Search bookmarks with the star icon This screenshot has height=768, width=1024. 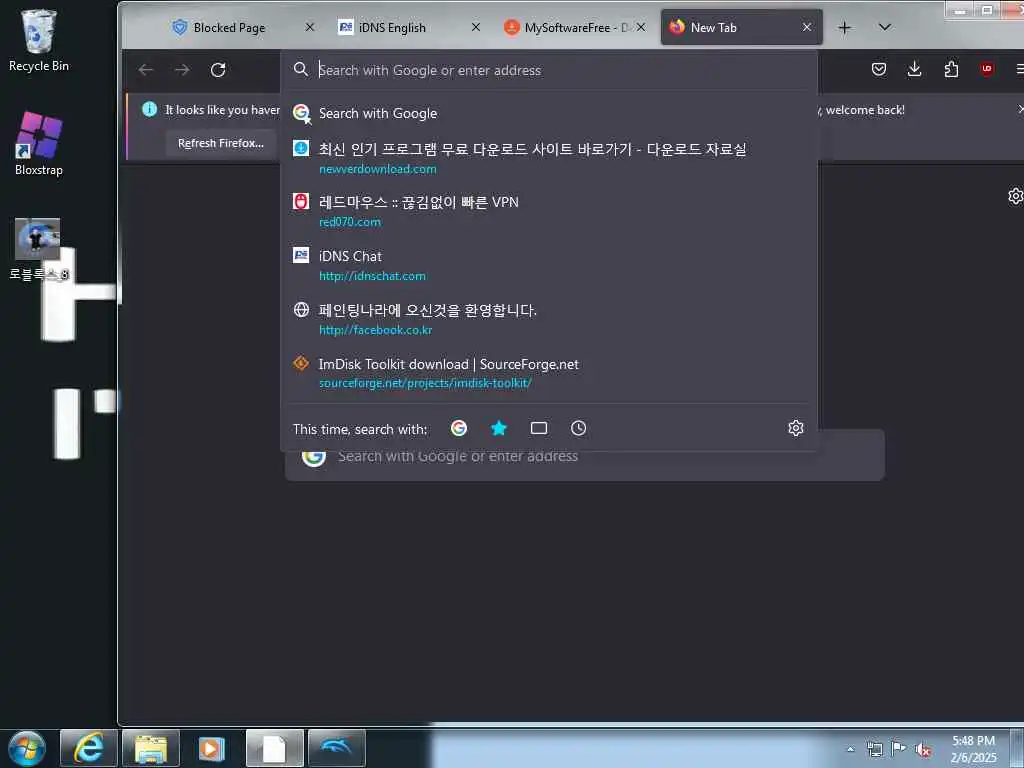click(x=499, y=428)
